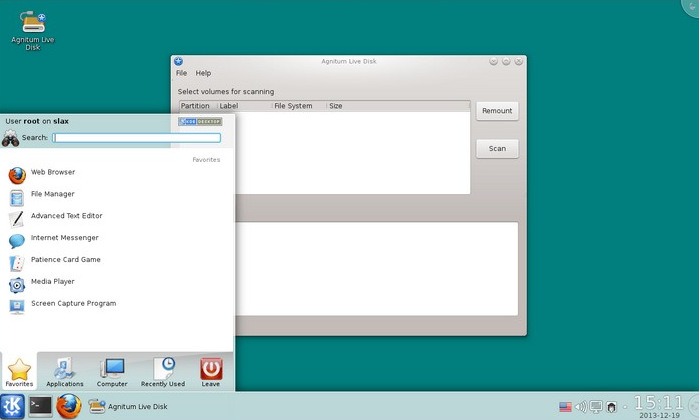Image resolution: width=700 pixels, height=420 pixels.
Task: Open File Manager from Favorites
Action: 116,197
